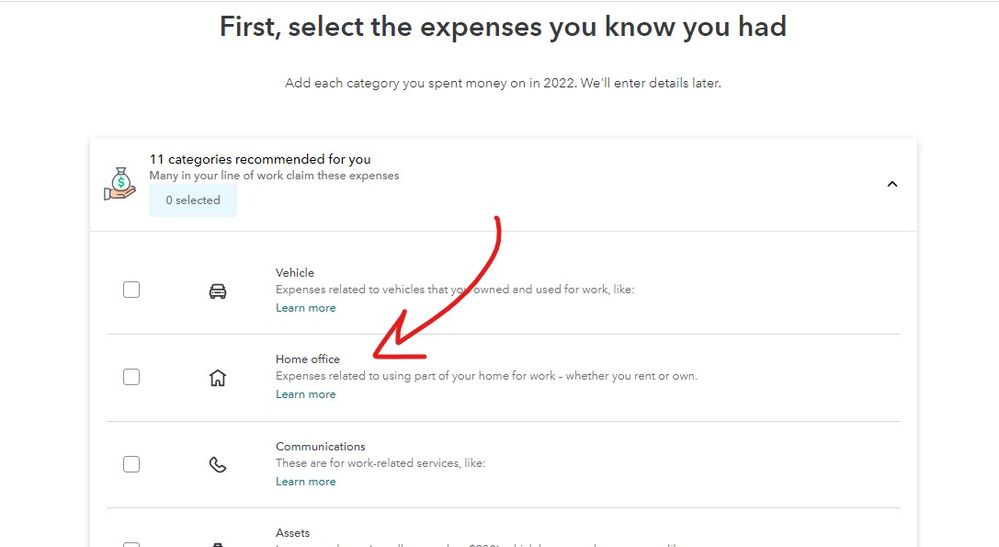
Task: Check the Vehicle expense checkbox
Action: tap(131, 290)
